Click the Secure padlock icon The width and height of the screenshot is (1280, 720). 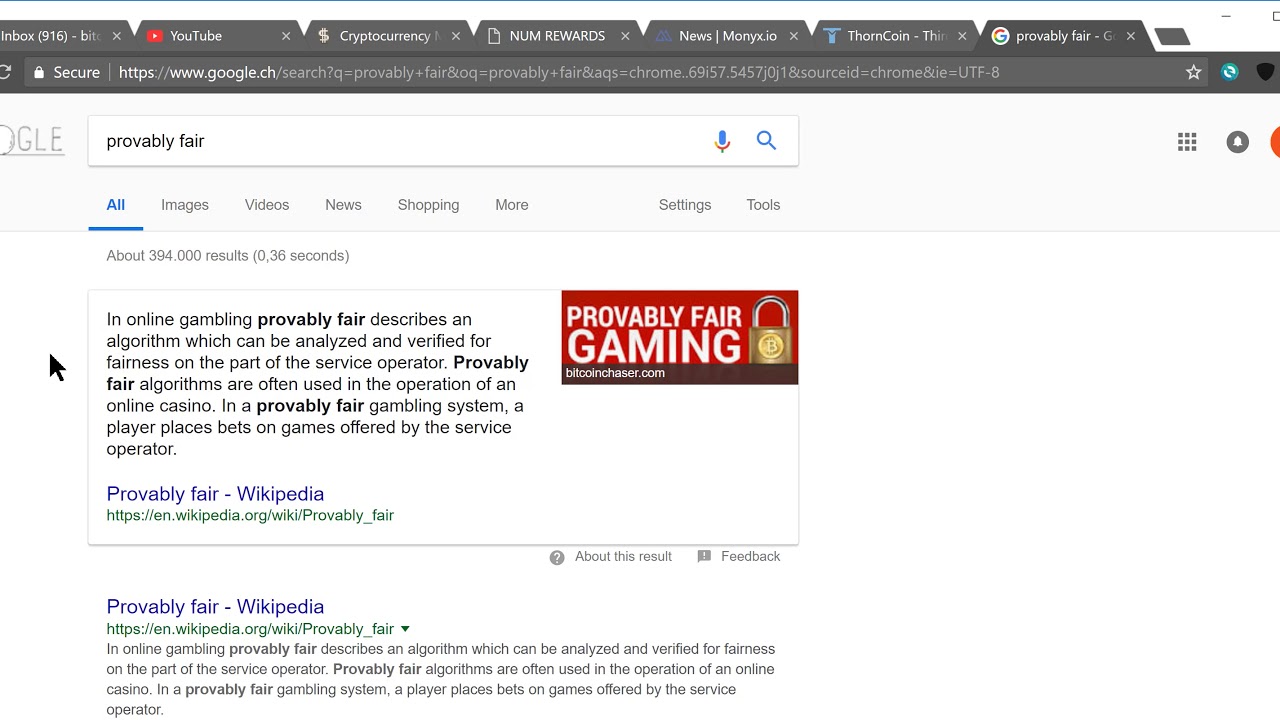39,72
